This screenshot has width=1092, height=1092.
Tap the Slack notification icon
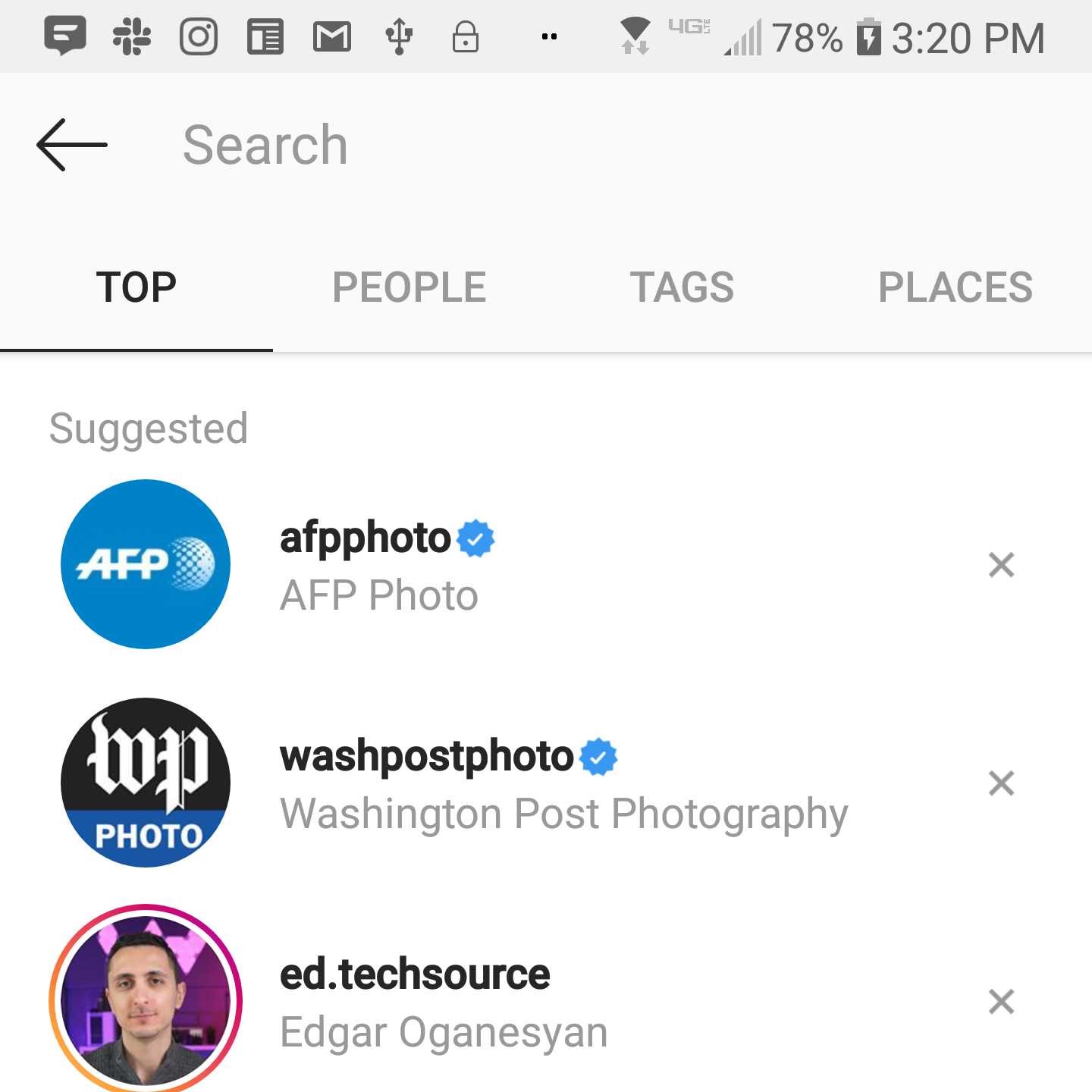tap(132, 36)
